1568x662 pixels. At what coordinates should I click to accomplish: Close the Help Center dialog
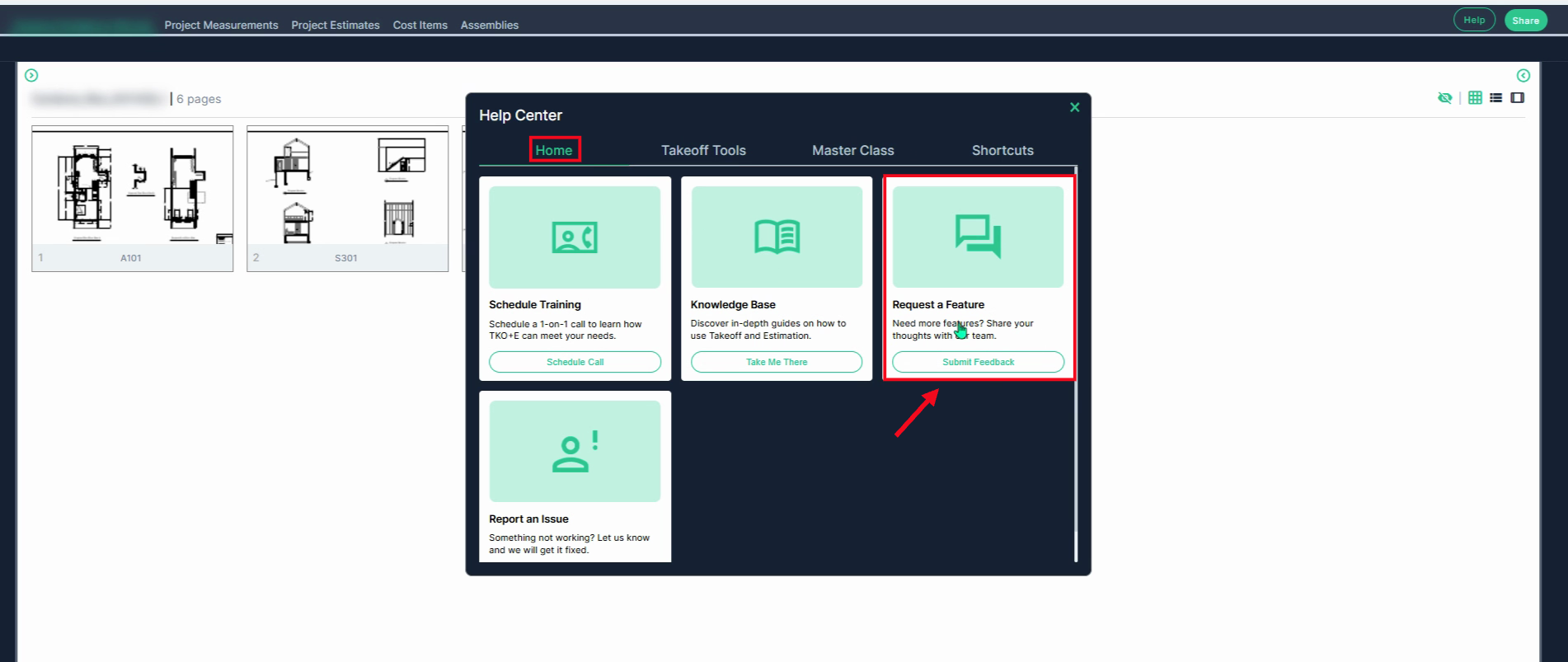[1074, 107]
